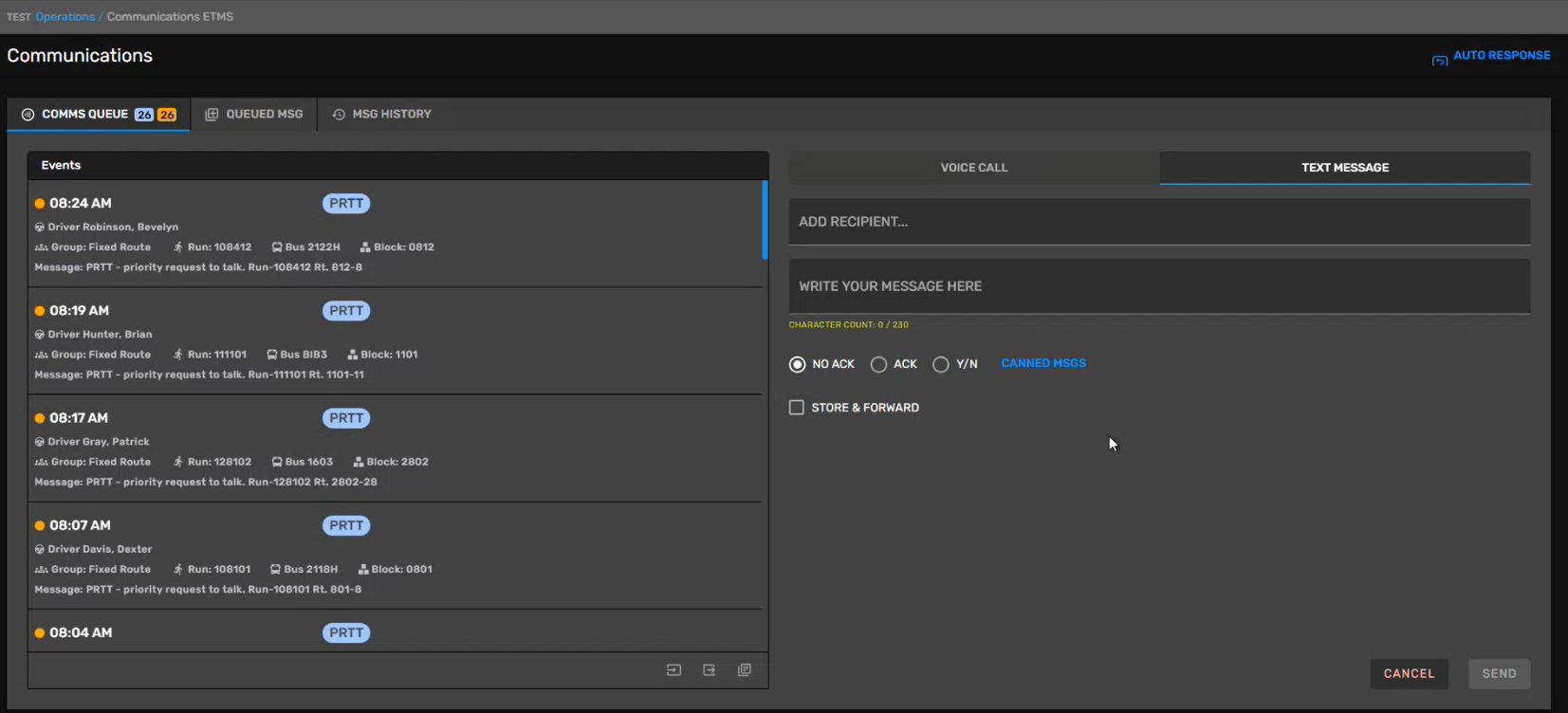Enable the Store & Forward checkbox
The width and height of the screenshot is (1568, 713).
(797, 408)
